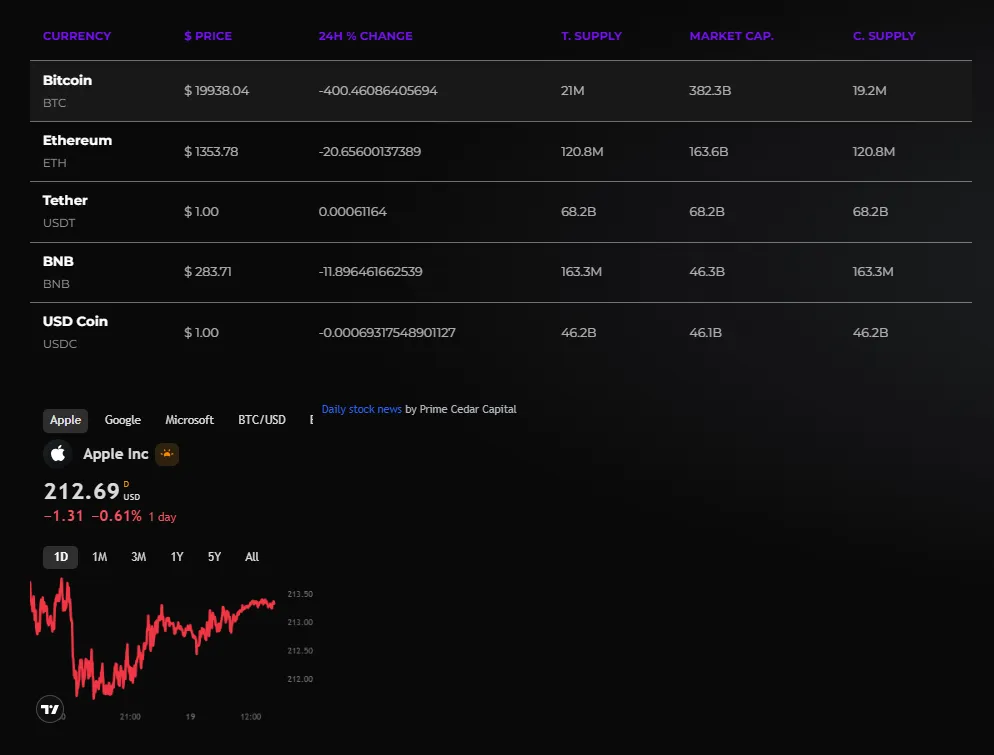Choose the 3M time range
994x755 pixels.
click(138, 557)
